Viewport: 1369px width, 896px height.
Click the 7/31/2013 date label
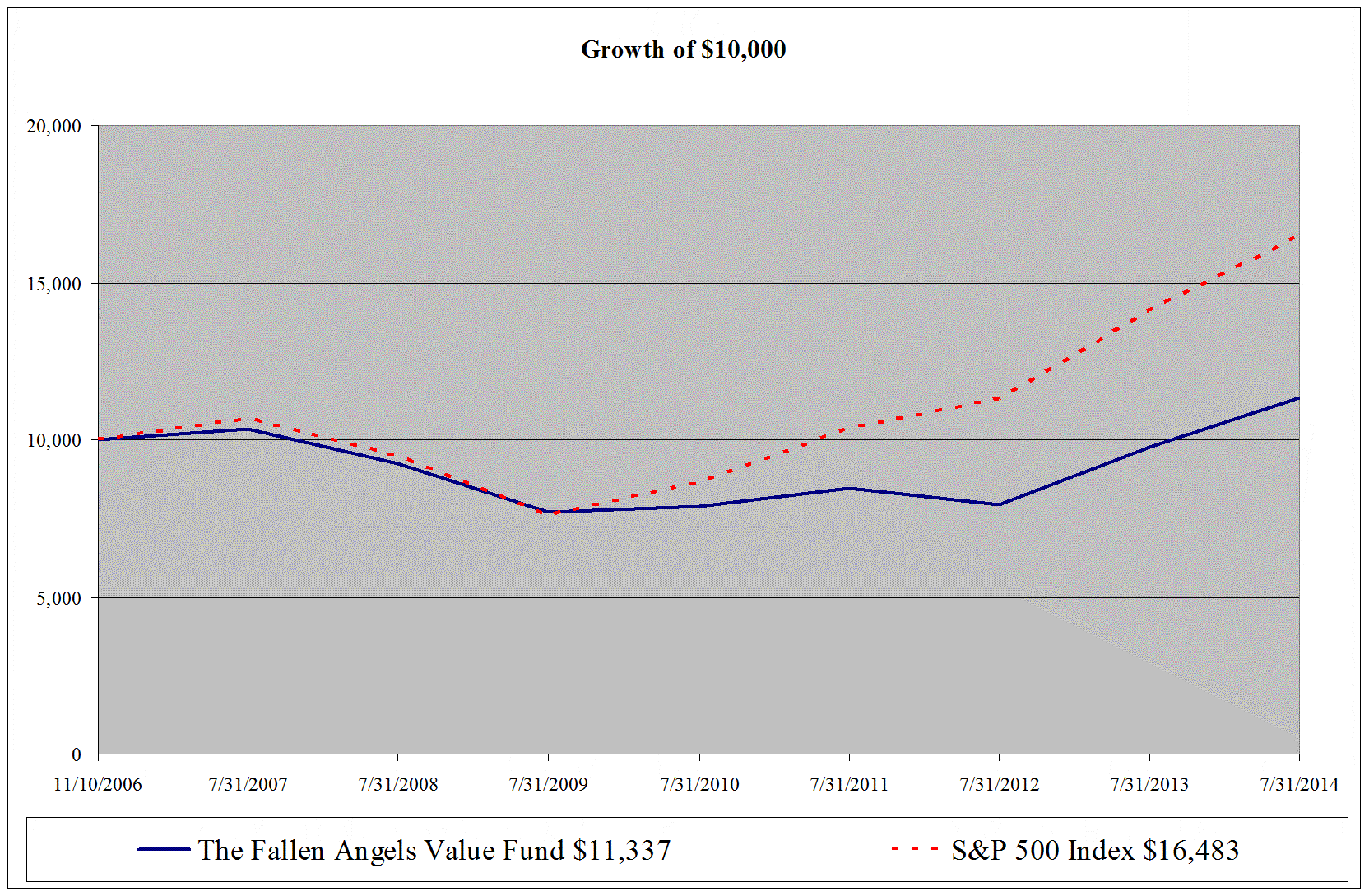[x=1149, y=784]
